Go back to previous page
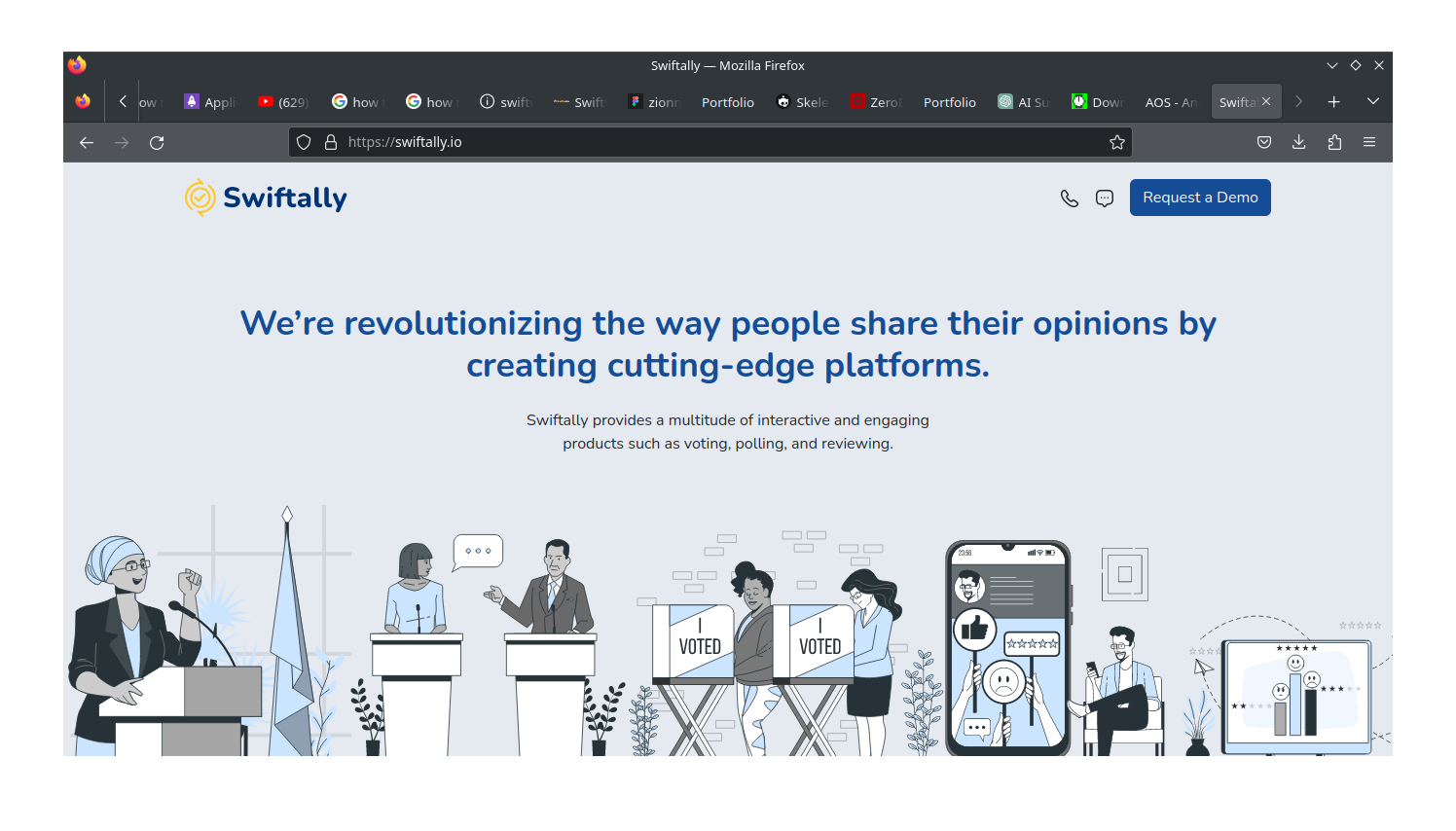The height and width of the screenshot is (831, 1456). (x=87, y=142)
